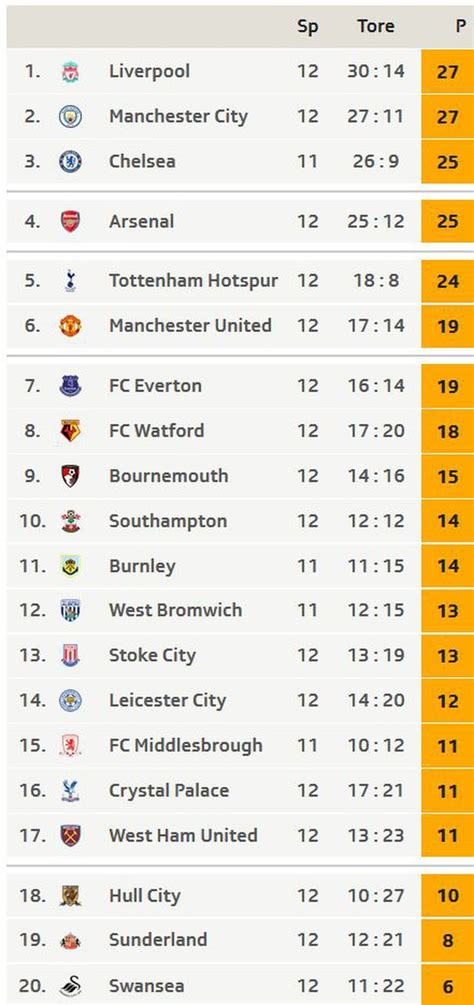Open the Hull City team link
The height and width of the screenshot is (1005, 474).
pyautogui.click(x=145, y=896)
